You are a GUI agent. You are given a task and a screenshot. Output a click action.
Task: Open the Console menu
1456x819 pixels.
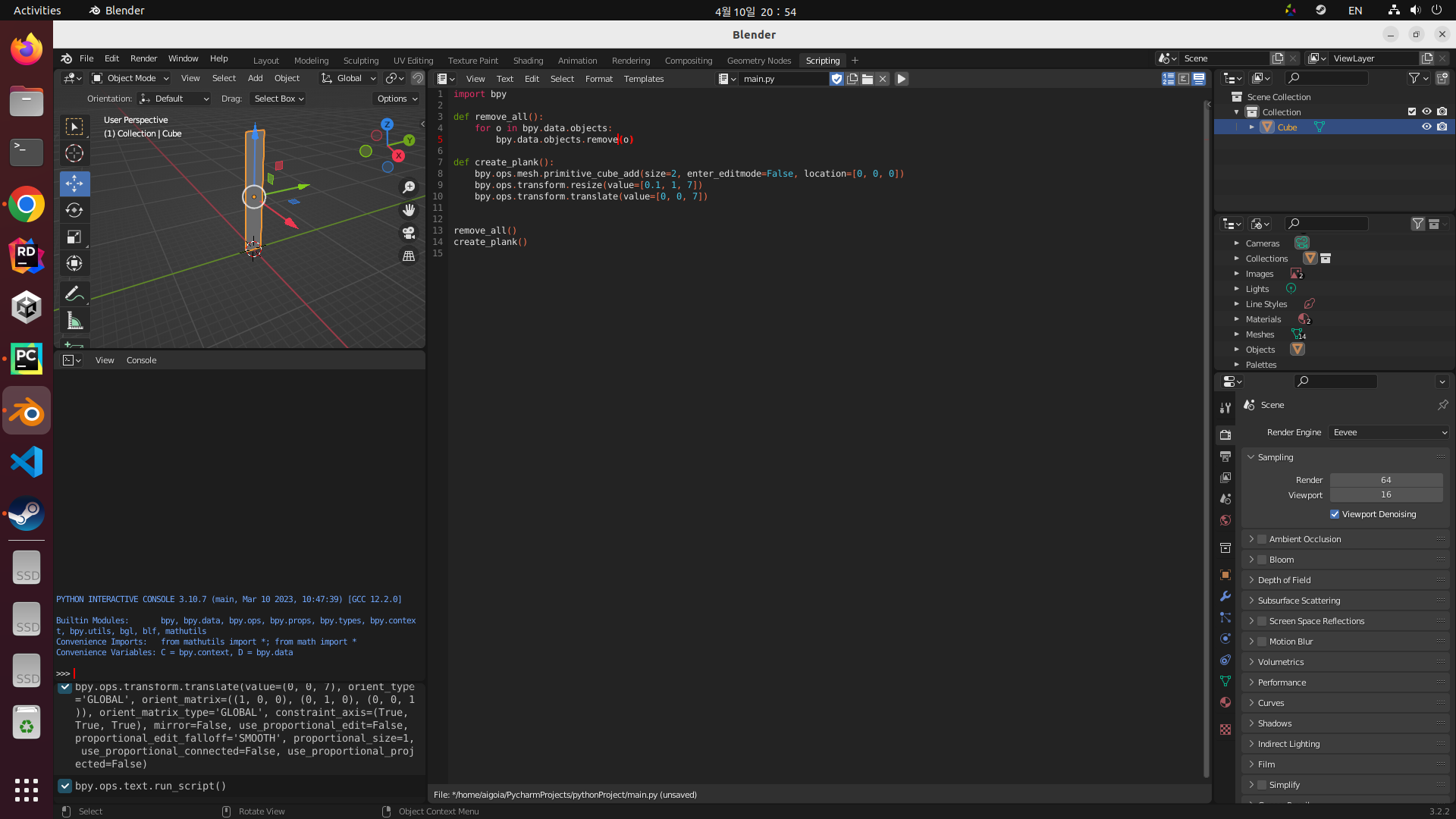point(141,360)
